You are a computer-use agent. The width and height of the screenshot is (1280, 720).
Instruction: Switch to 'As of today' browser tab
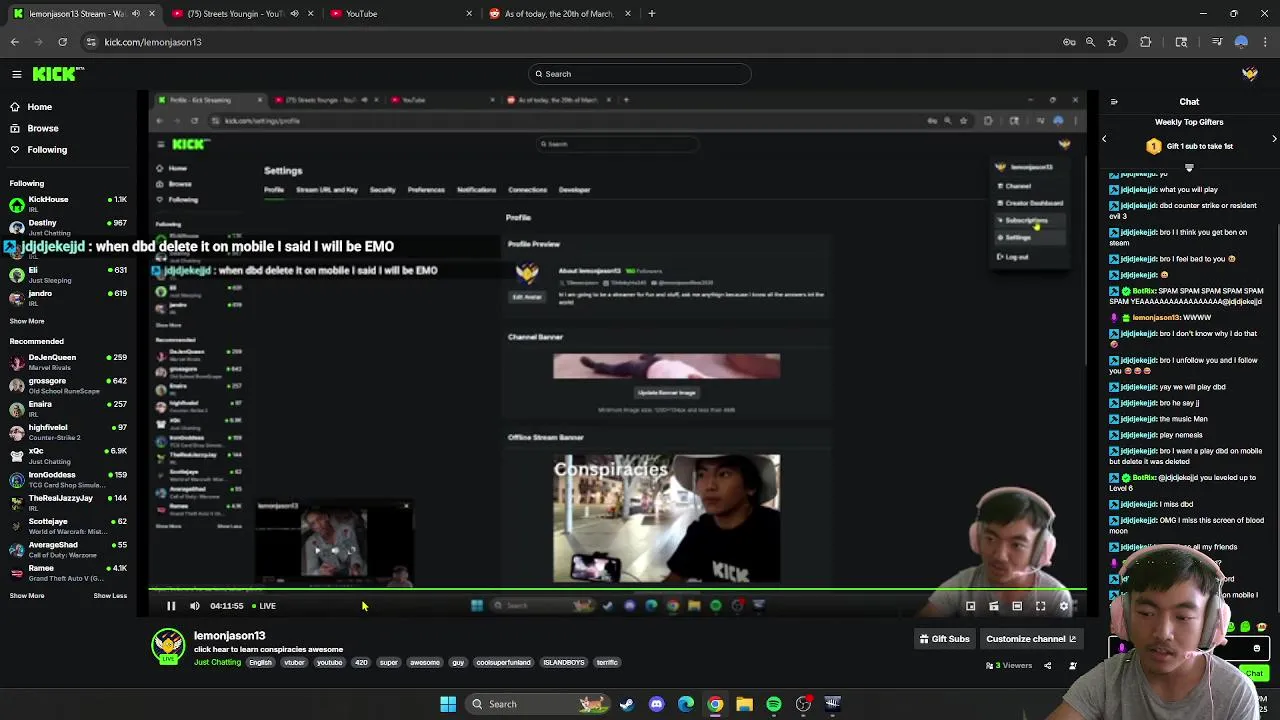click(560, 14)
